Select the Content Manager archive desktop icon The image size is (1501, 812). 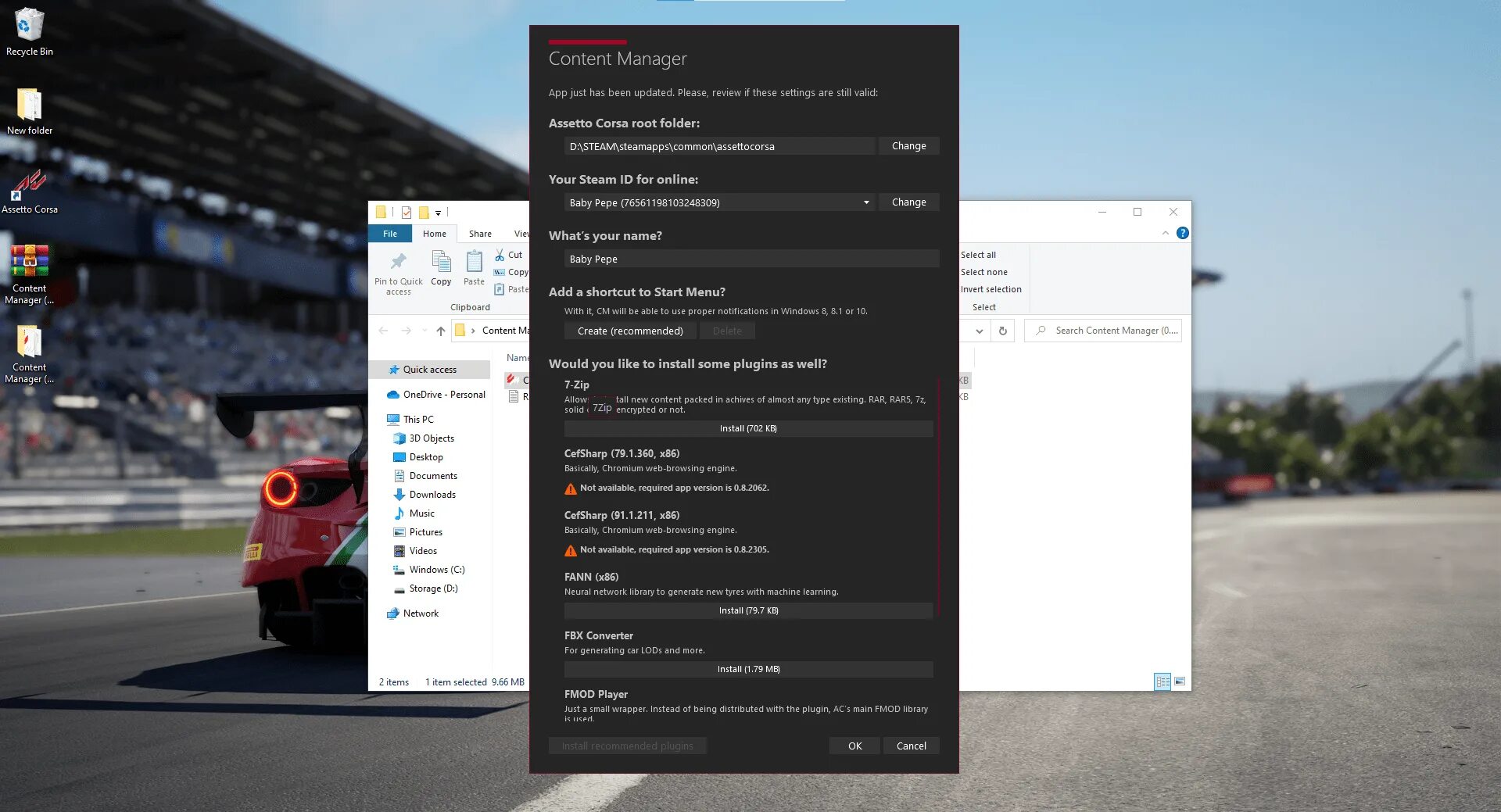click(x=29, y=274)
